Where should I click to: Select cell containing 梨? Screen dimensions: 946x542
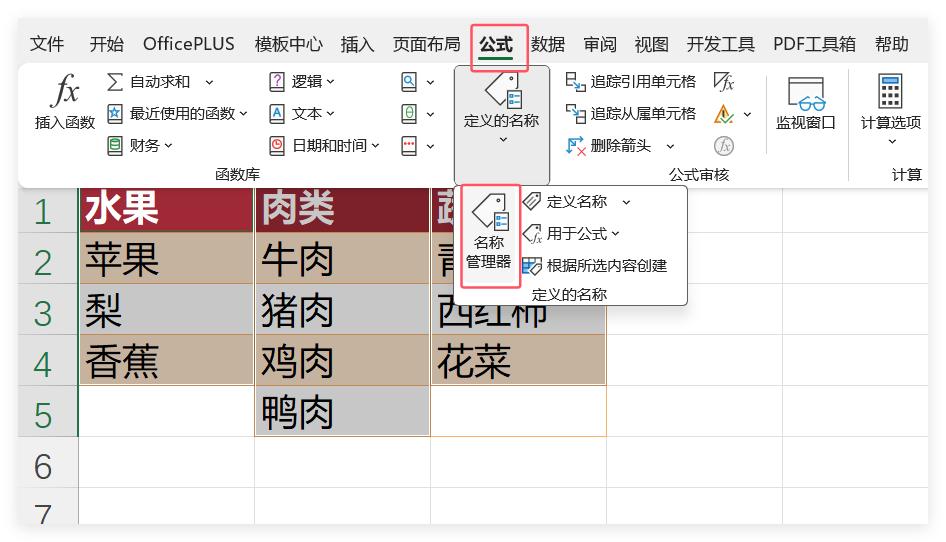[x=167, y=309]
